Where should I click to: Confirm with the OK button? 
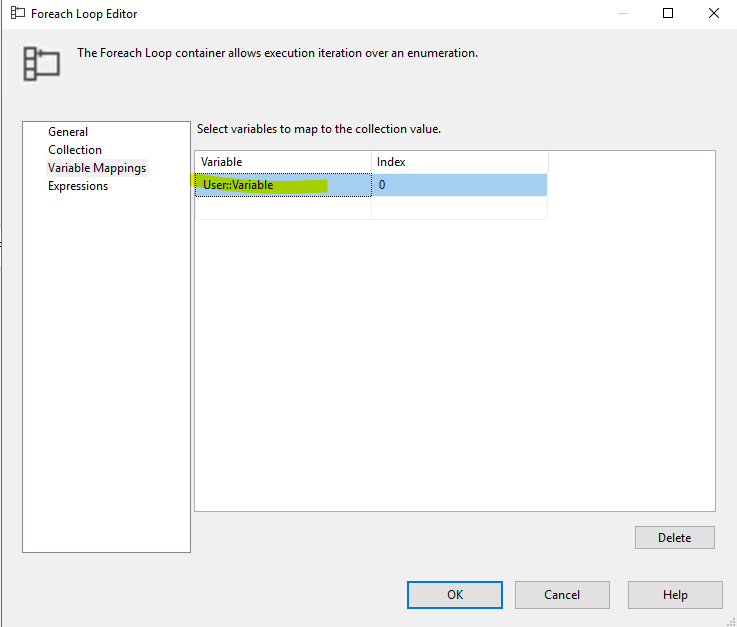(x=455, y=595)
